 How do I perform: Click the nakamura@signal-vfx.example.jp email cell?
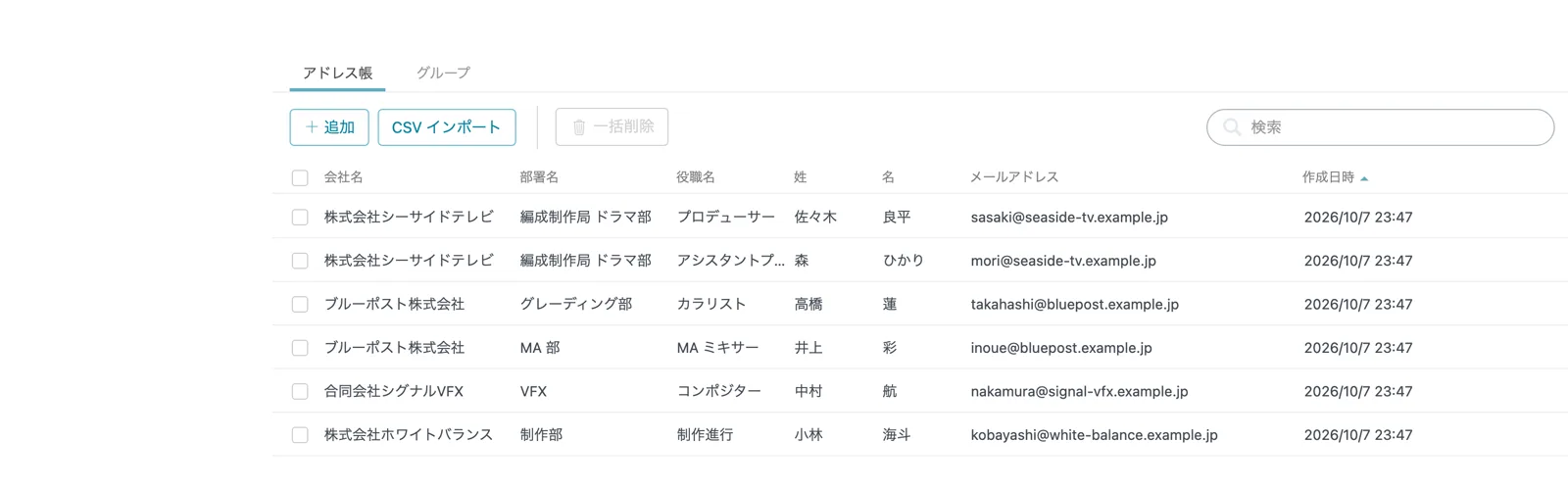(1079, 391)
